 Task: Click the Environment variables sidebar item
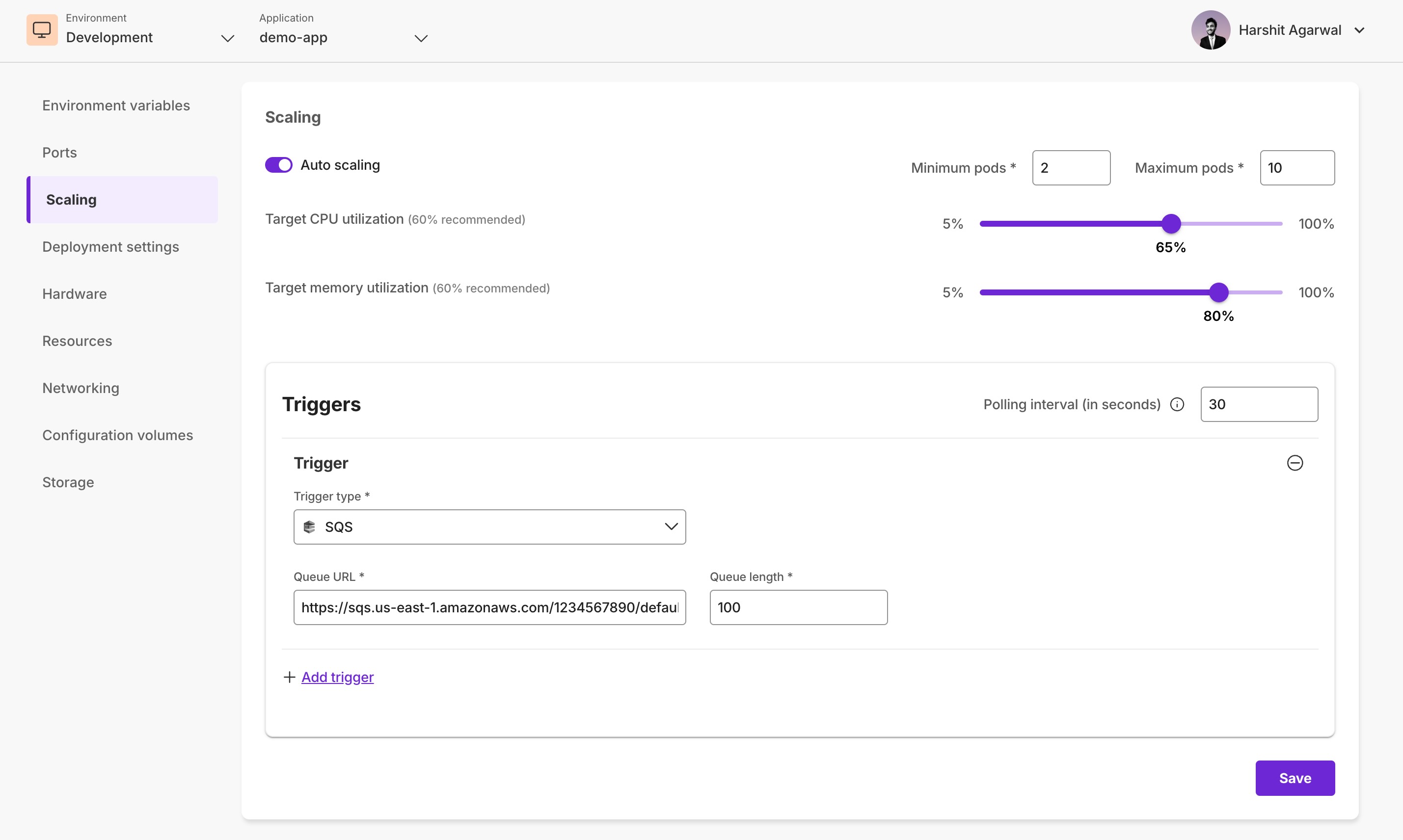pyautogui.click(x=116, y=105)
